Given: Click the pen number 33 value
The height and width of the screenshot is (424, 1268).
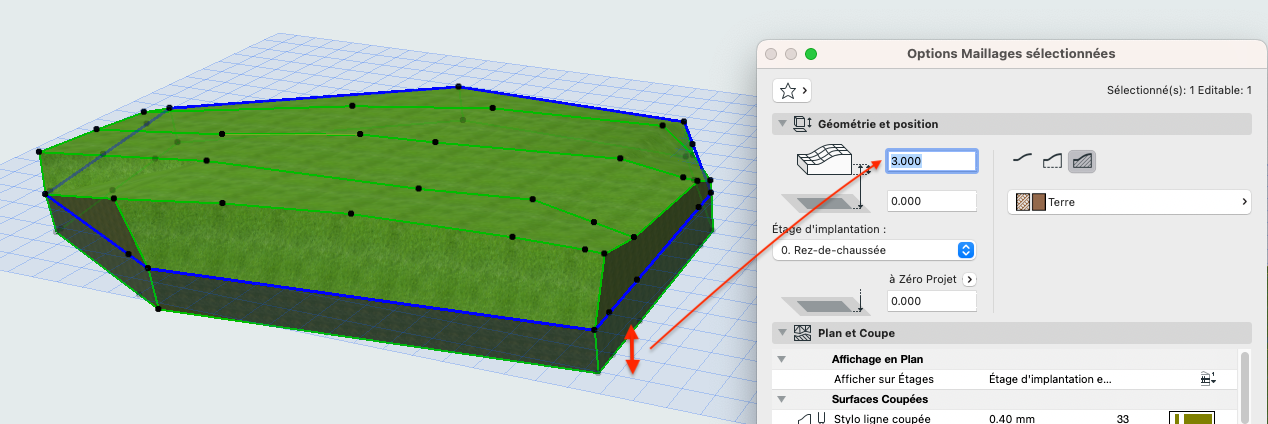Looking at the screenshot, I should 1124,419.
